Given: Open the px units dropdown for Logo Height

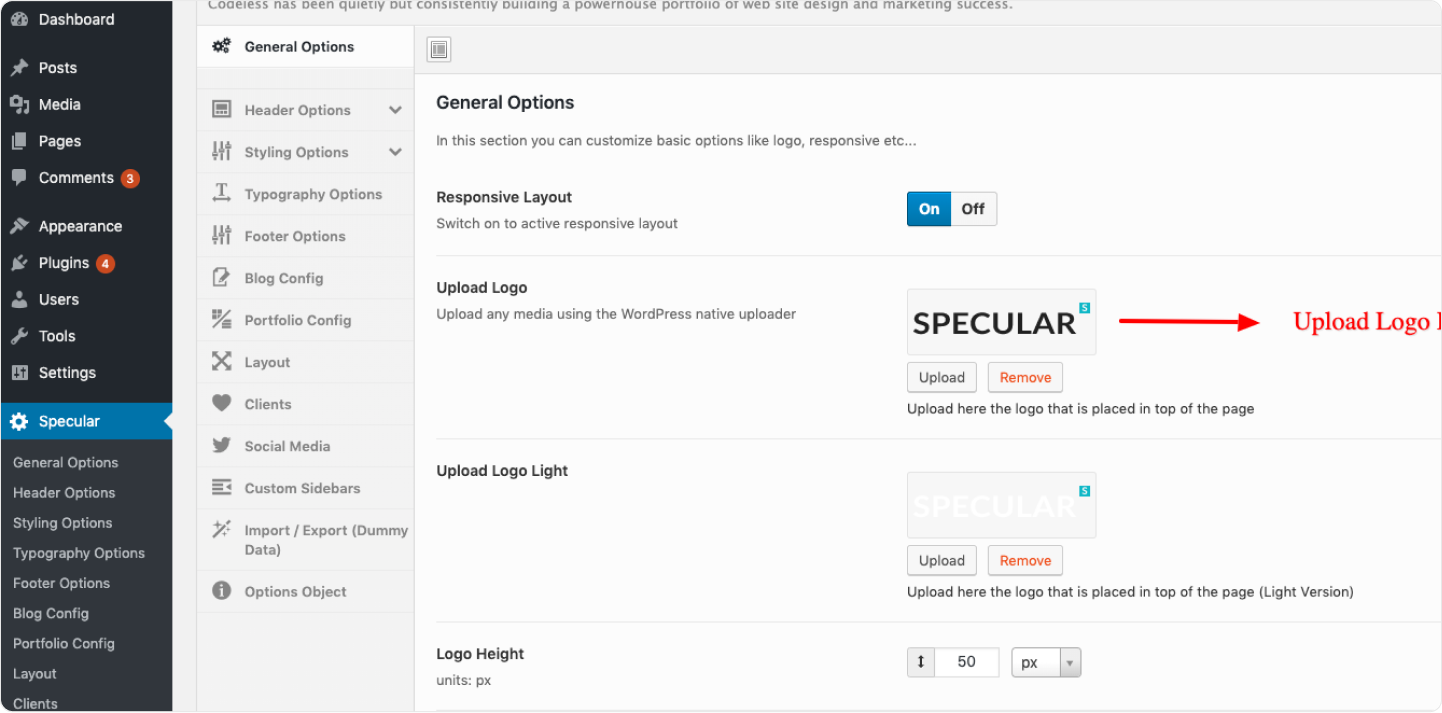Looking at the screenshot, I should pos(1046,662).
